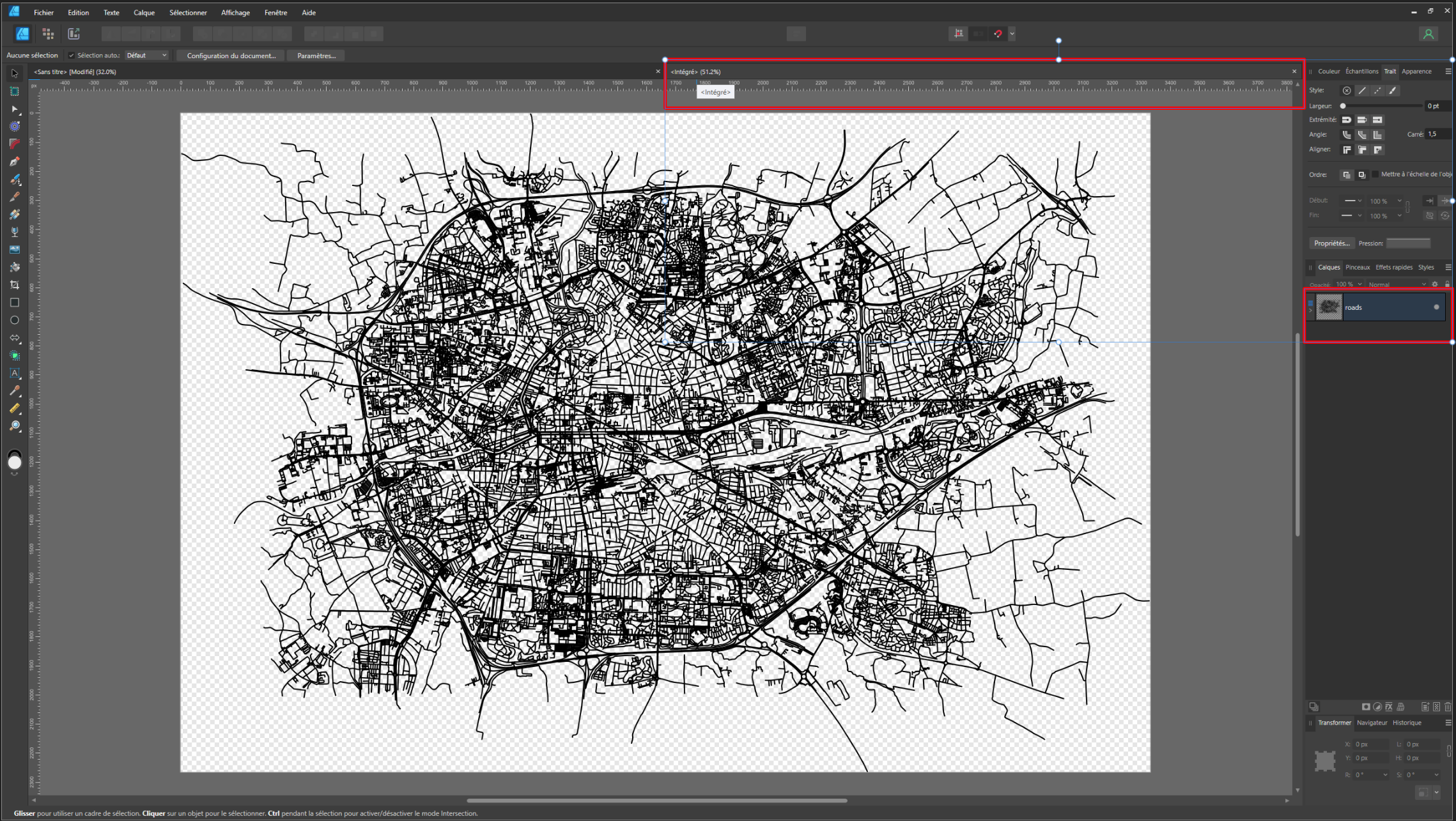Click the Largeur stroke width slider
The height and width of the screenshot is (821, 1456).
[x=1382, y=106]
